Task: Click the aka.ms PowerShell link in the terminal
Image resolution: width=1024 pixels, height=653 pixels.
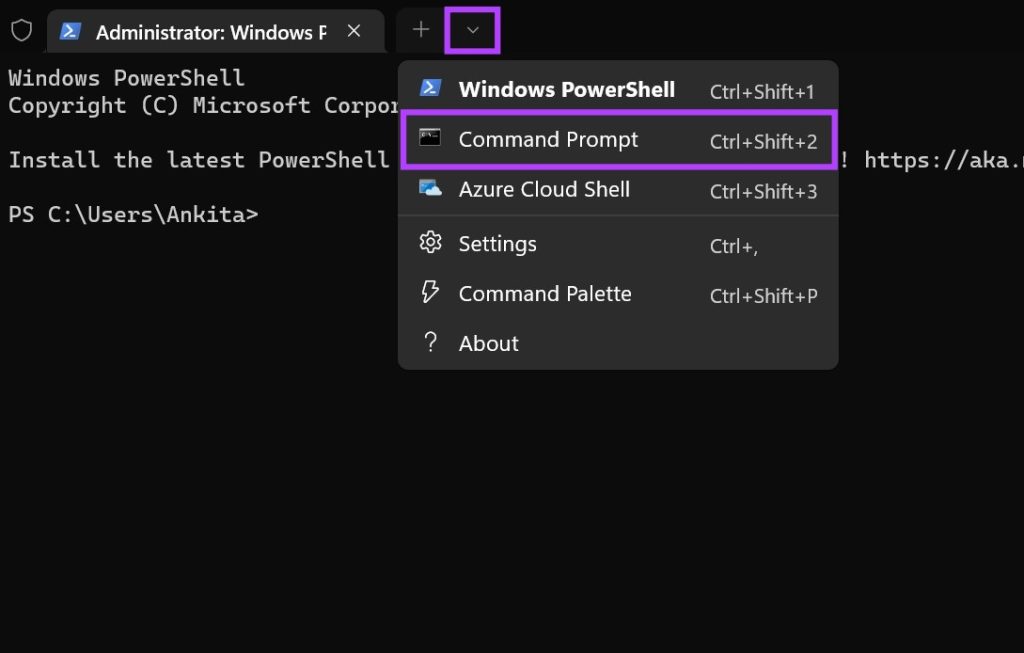Action: pyautogui.click(x=962, y=160)
